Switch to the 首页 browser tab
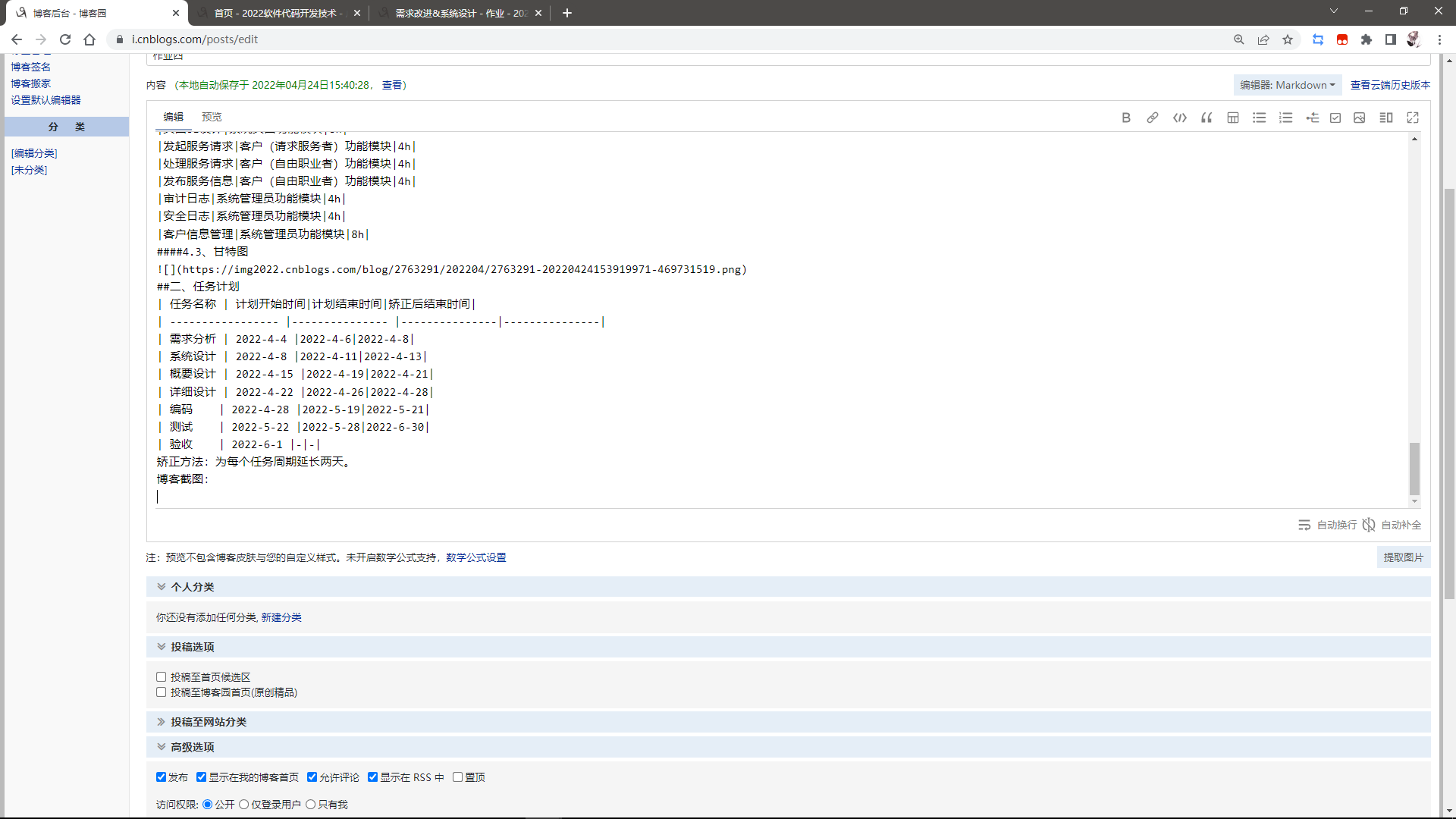The height and width of the screenshot is (819, 1456). (x=277, y=13)
